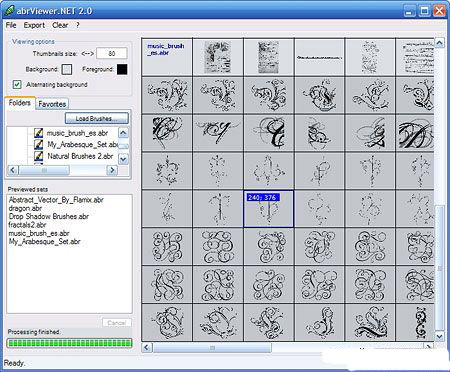Switch to the Favorites tab

52,104
